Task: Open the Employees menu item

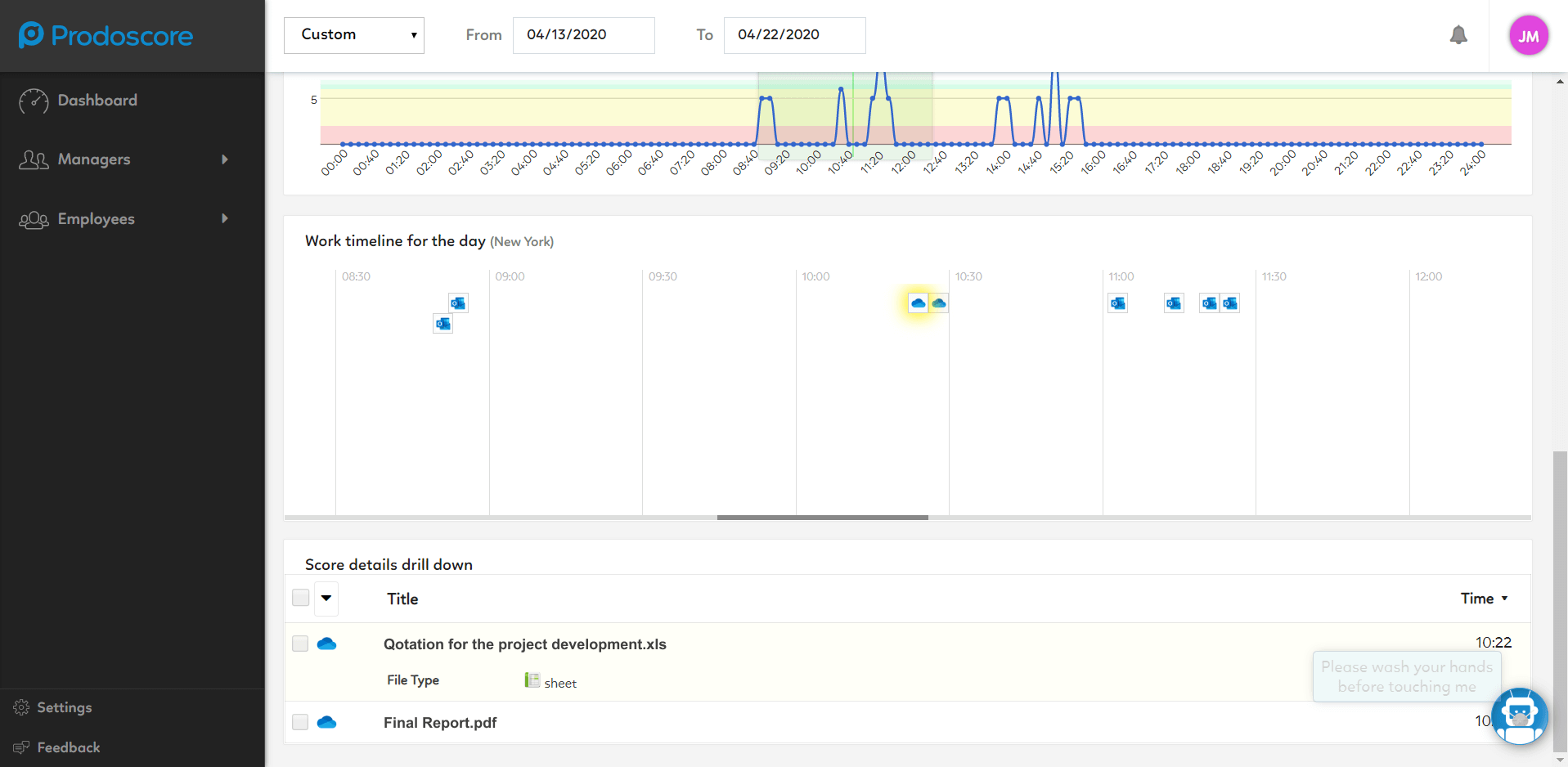Action: point(96,219)
